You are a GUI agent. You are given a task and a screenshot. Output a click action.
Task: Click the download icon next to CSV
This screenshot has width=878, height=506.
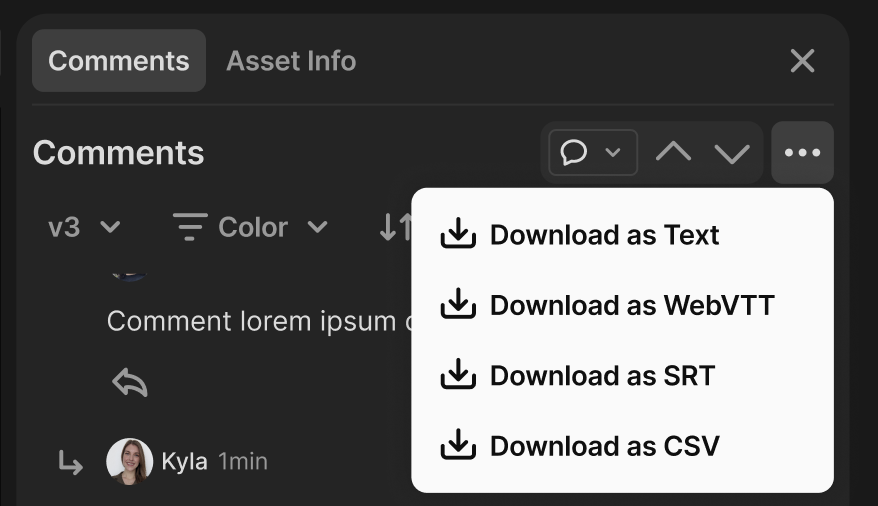(458, 445)
